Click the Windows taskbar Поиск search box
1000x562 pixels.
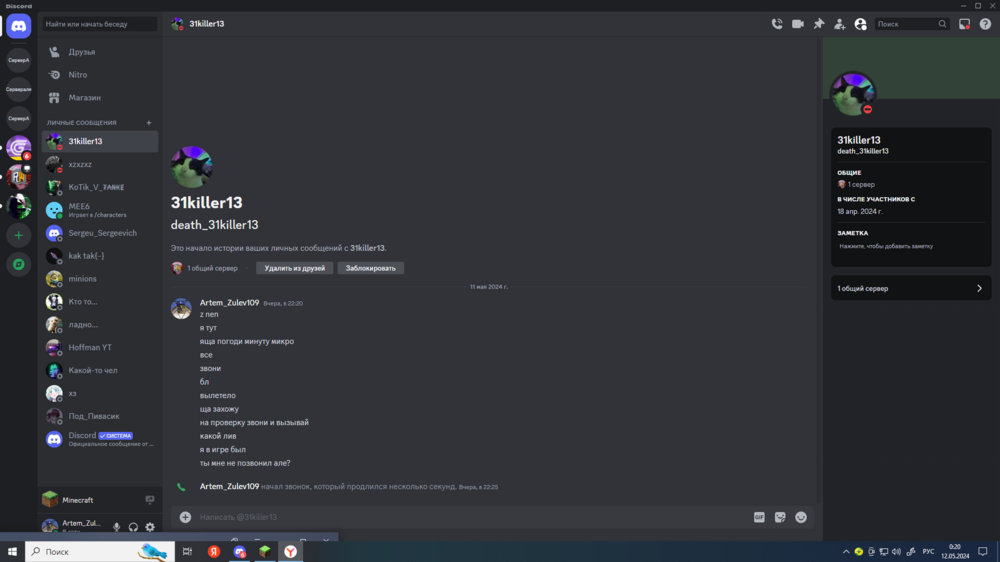[100, 551]
